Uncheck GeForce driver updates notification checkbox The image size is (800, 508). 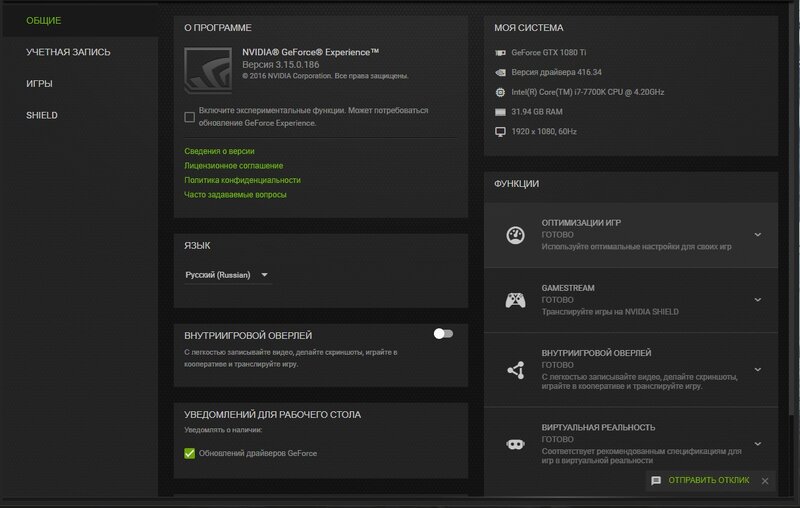click(190, 453)
